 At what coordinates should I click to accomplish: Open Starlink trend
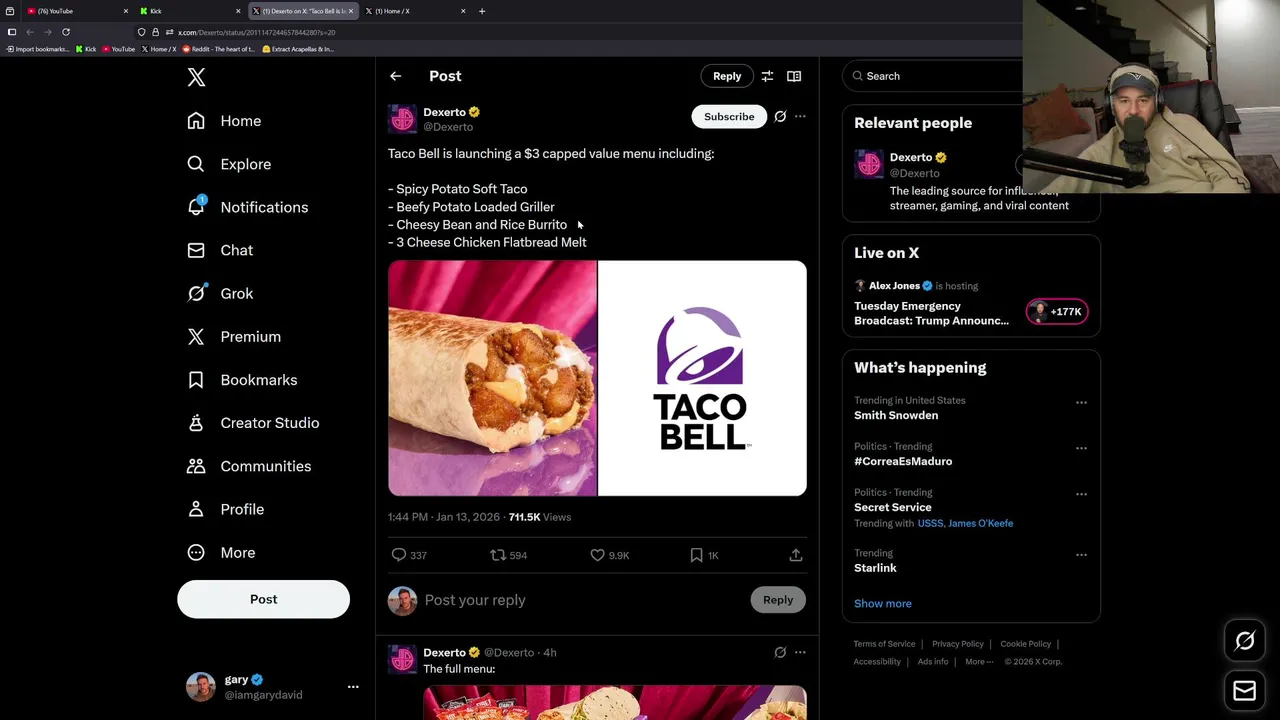875,568
